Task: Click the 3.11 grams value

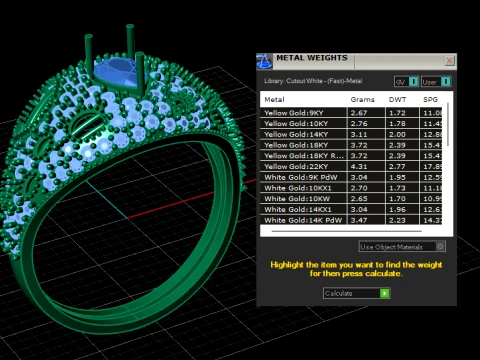Action: (359, 134)
